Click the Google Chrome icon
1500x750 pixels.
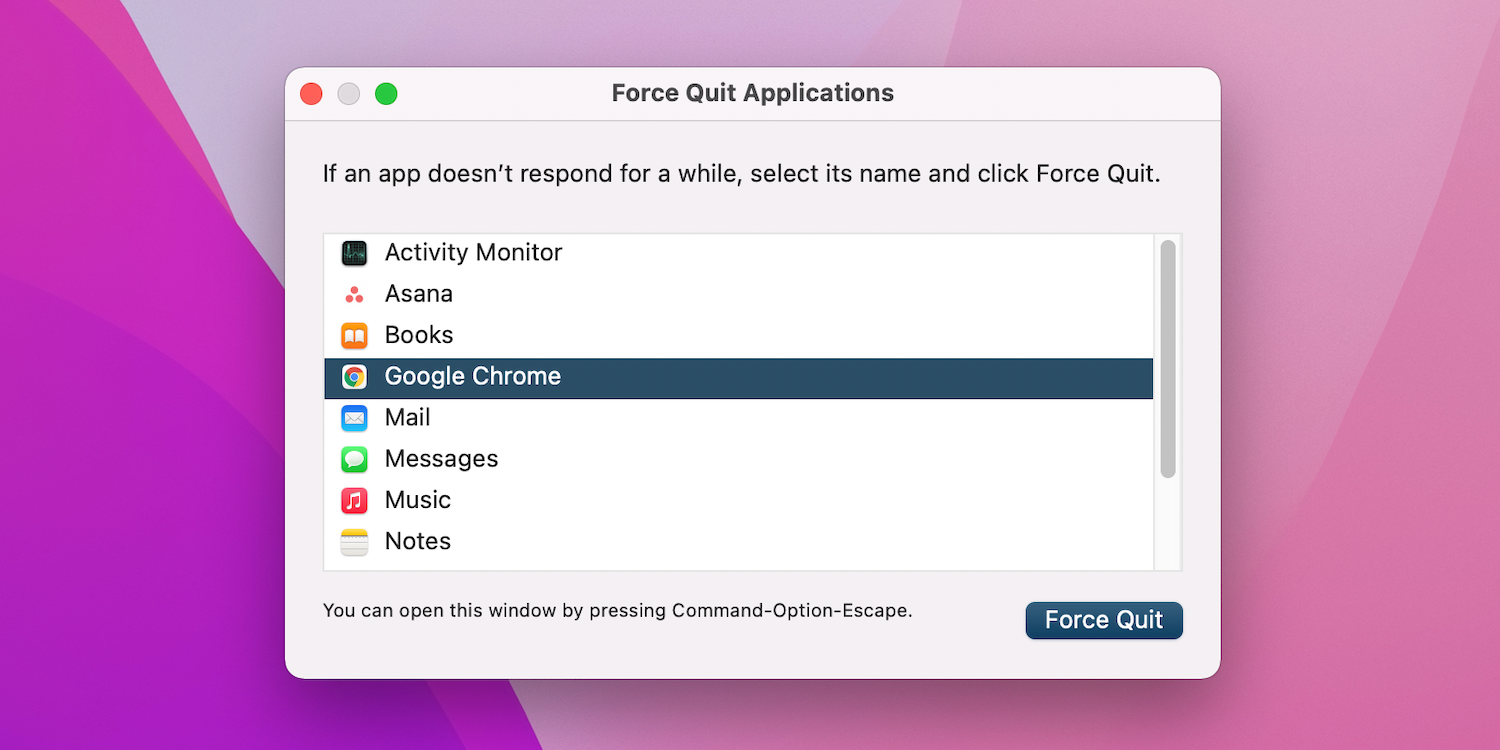[354, 377]
